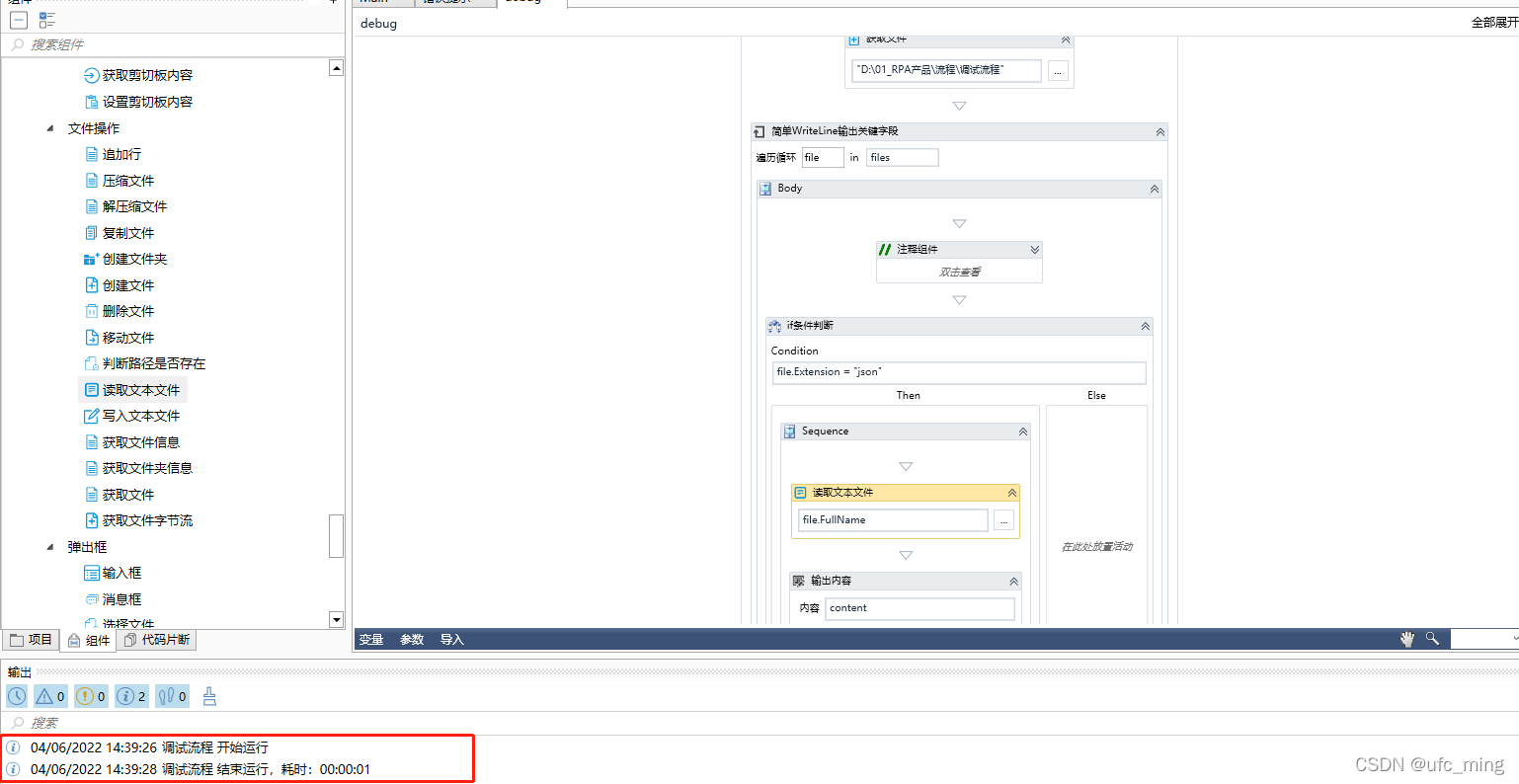1519x784 pixels.
Task: Collapse the Body sequence
Action: [1154, 189]
